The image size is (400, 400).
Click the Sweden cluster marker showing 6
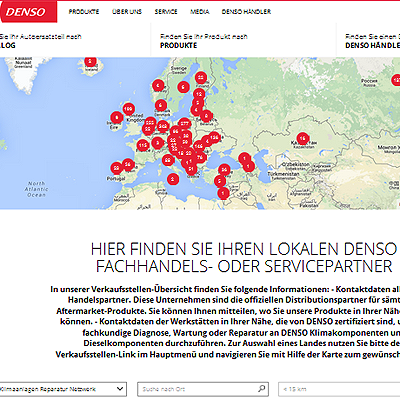pos(183,87)
